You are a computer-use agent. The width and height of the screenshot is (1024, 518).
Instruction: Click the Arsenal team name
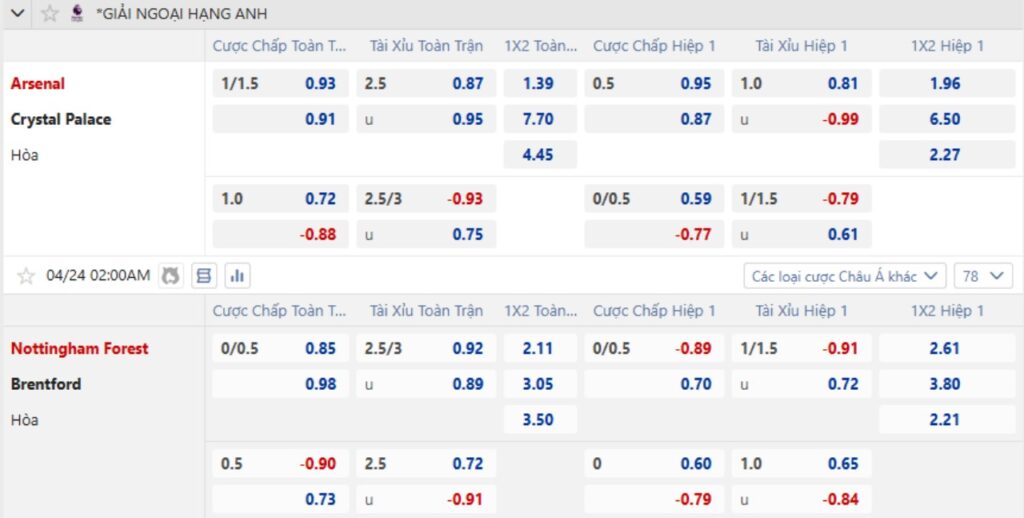click(38, 84)
